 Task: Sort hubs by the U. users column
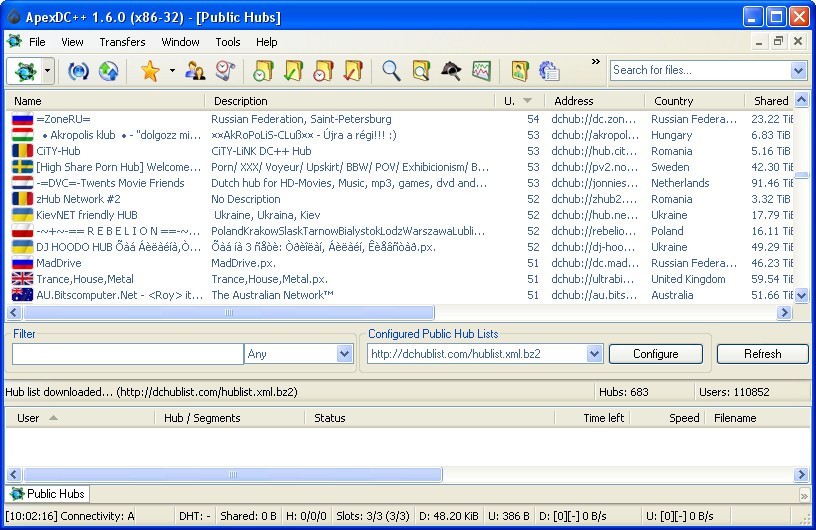click(519, 101)
